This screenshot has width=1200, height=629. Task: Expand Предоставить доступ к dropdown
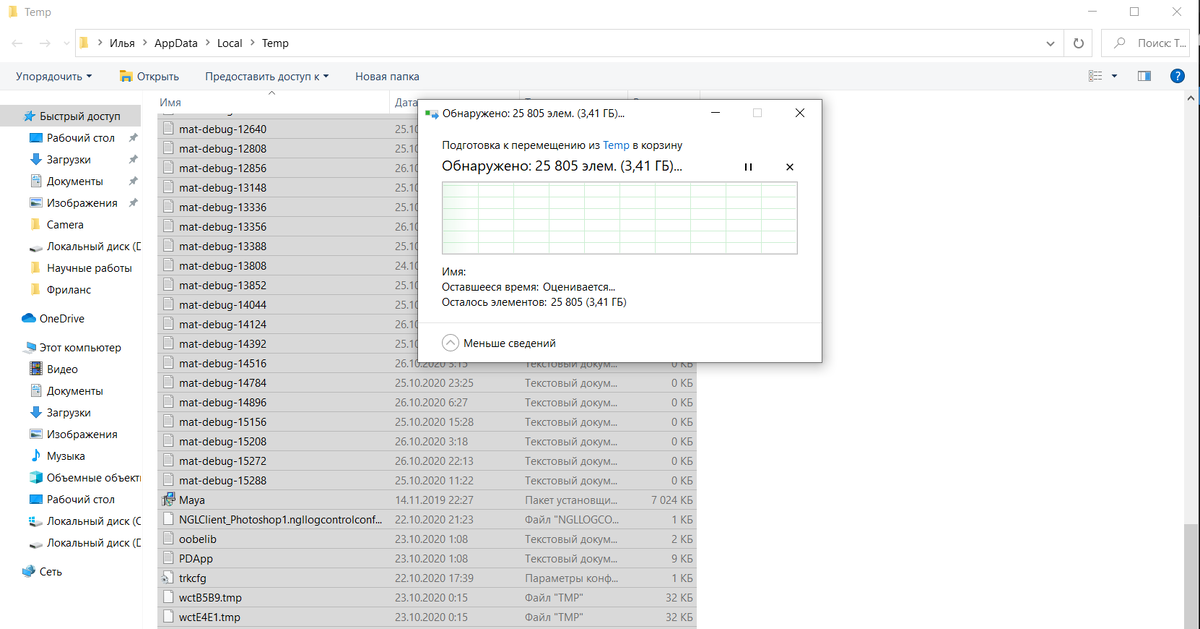pyautogui.click(x=266, y=76)
